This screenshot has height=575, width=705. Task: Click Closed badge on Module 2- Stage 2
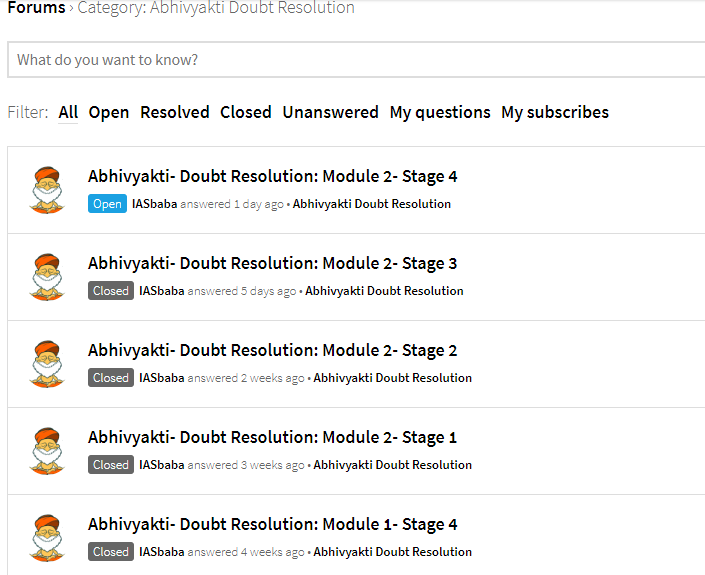[x=111, y=378]
